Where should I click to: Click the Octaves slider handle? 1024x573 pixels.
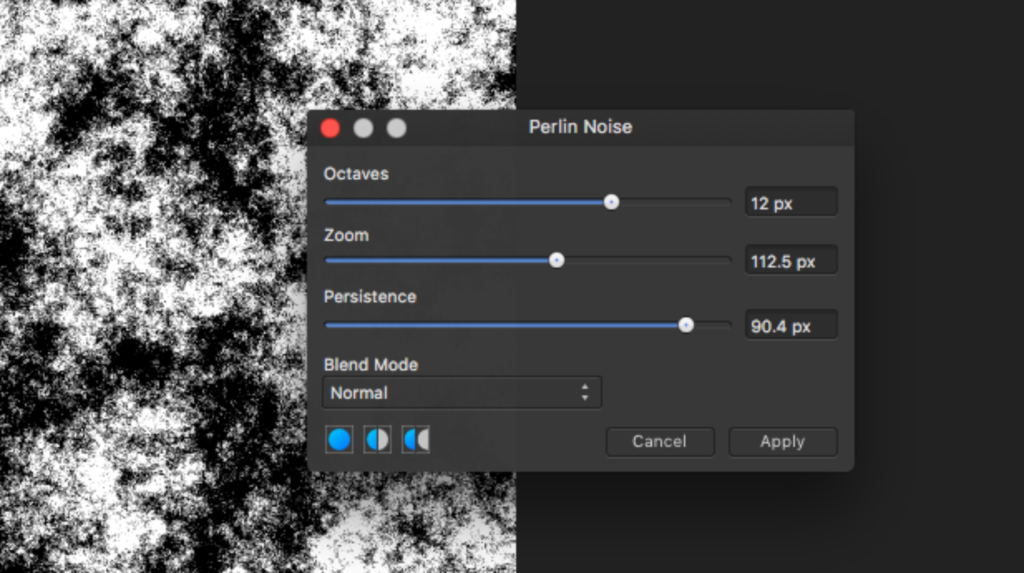point(611,203)
